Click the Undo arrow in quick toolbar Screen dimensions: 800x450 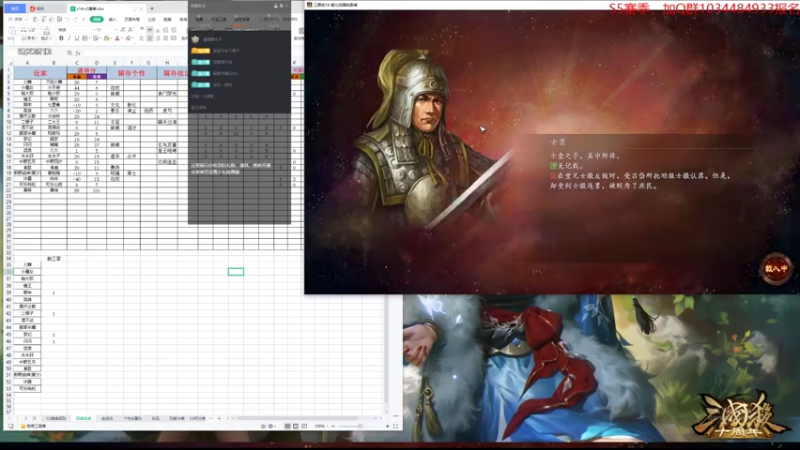click(x=67, y=19)
